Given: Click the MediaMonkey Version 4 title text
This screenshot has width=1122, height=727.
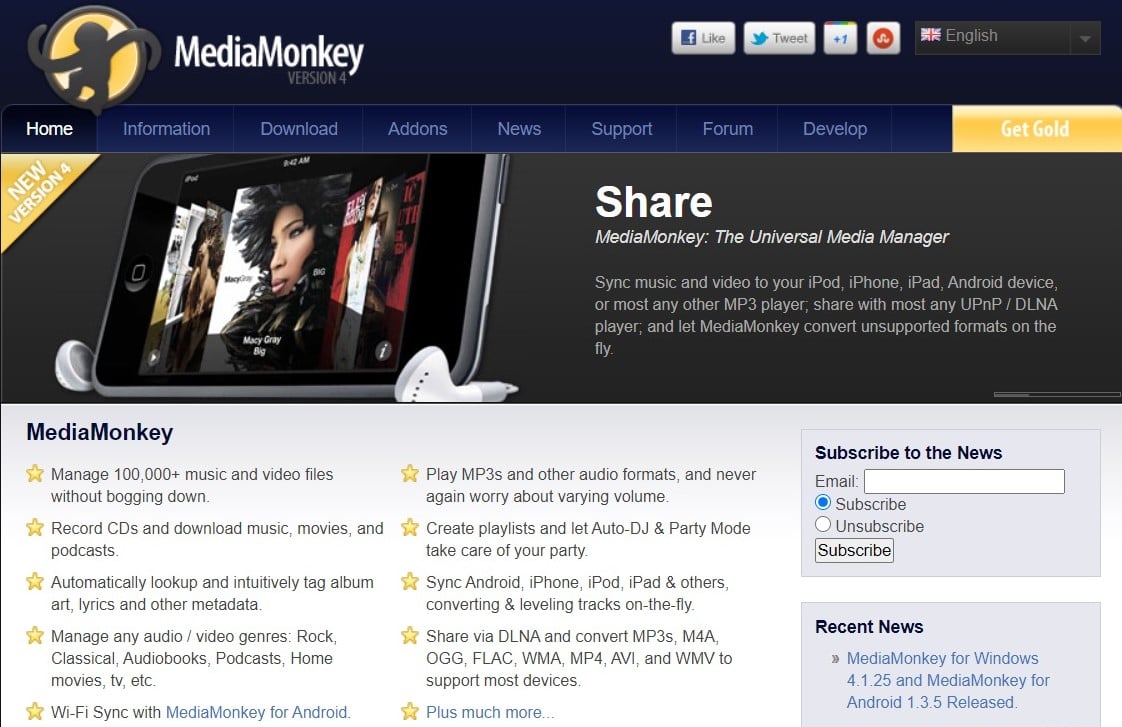Looking at the screenshot, I should click(269, 59).
